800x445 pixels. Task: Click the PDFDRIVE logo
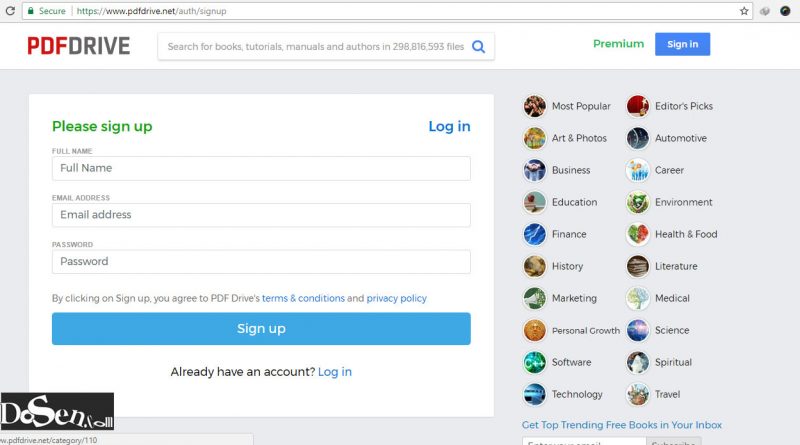(x=79, y=46)
